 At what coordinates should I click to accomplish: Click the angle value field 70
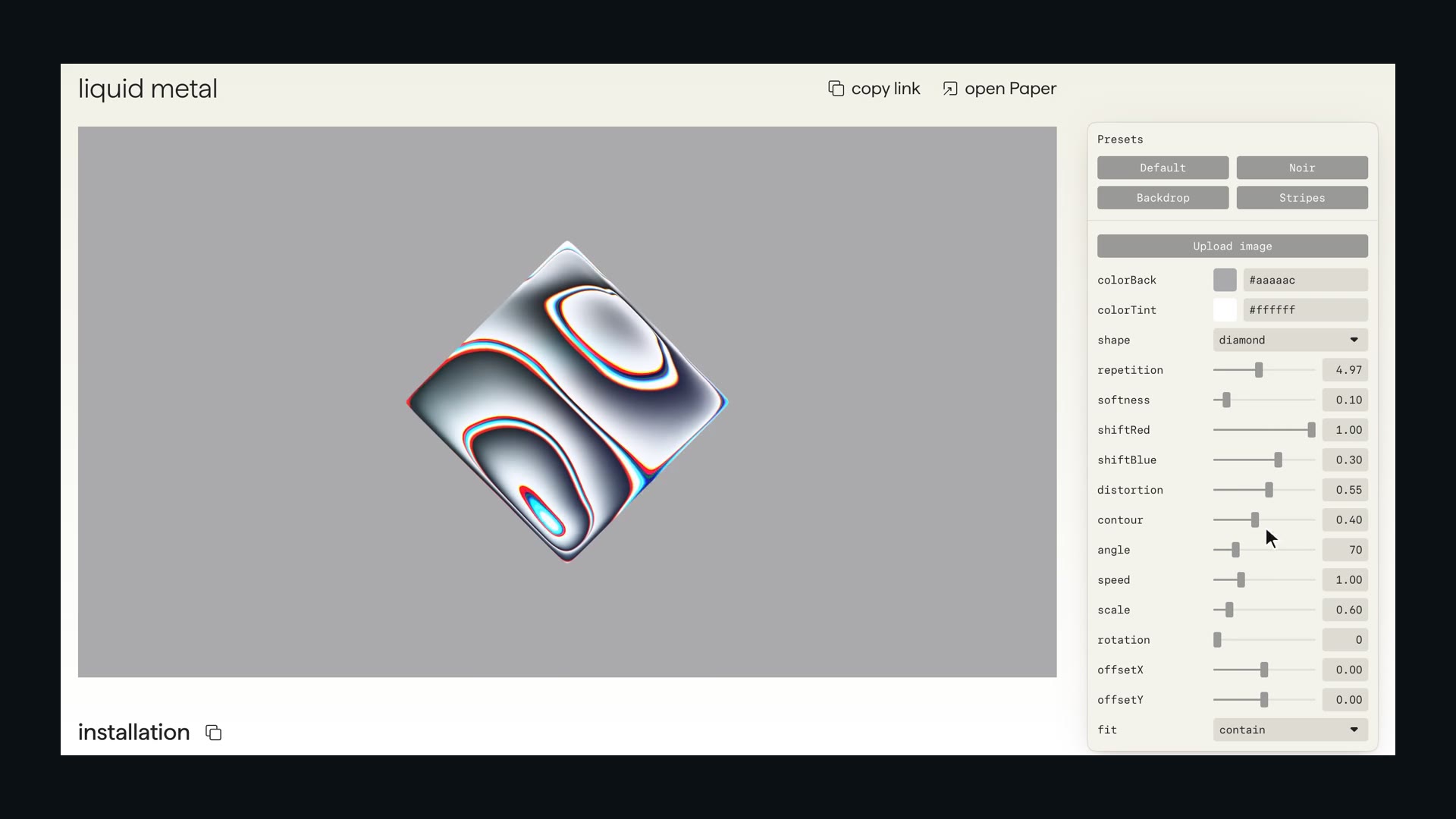pyautogui.click(x=1345, y=550)
